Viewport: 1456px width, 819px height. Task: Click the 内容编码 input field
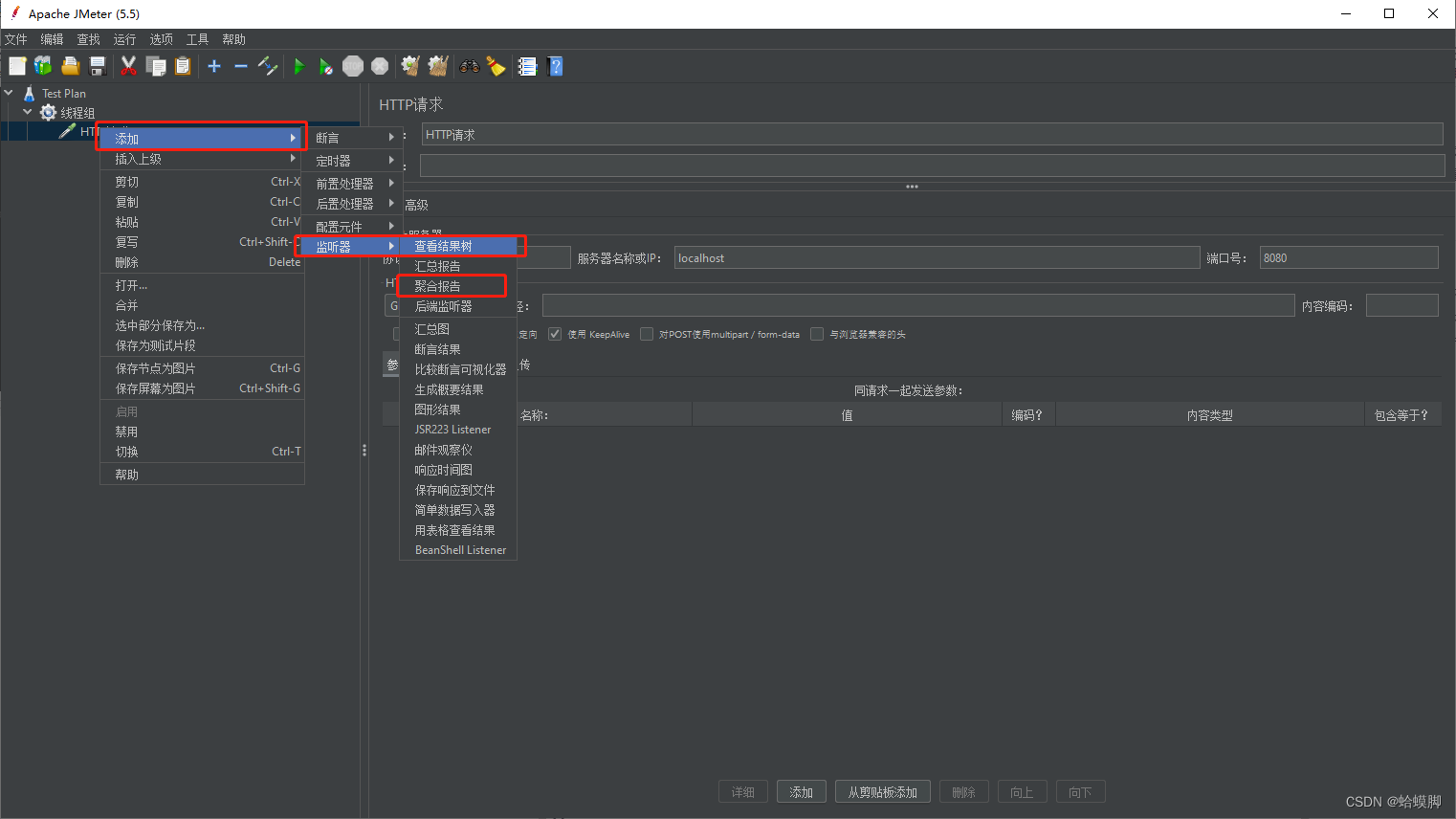[1401, 305]
